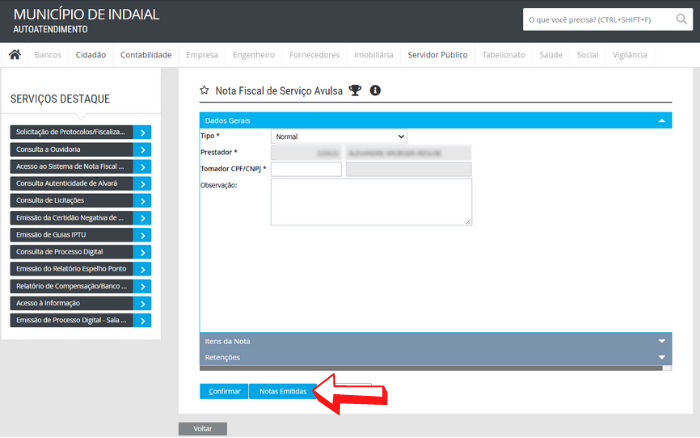Open the Tipo dropdown set to Normal
This screenshot has height=438, width=700.
click(x=339, y=136)
